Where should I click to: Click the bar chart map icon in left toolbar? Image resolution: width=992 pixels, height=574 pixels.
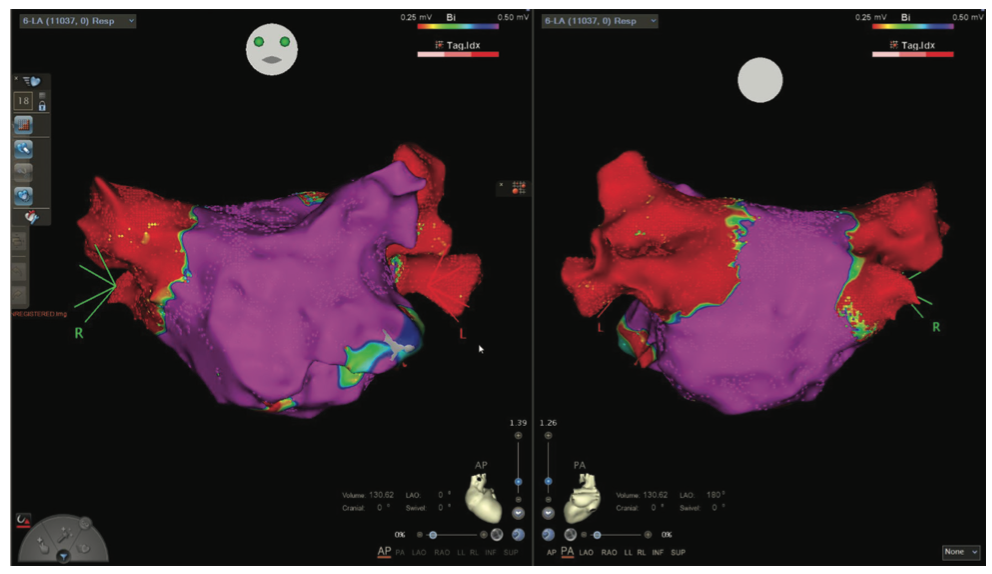click(x=23, y=125)
